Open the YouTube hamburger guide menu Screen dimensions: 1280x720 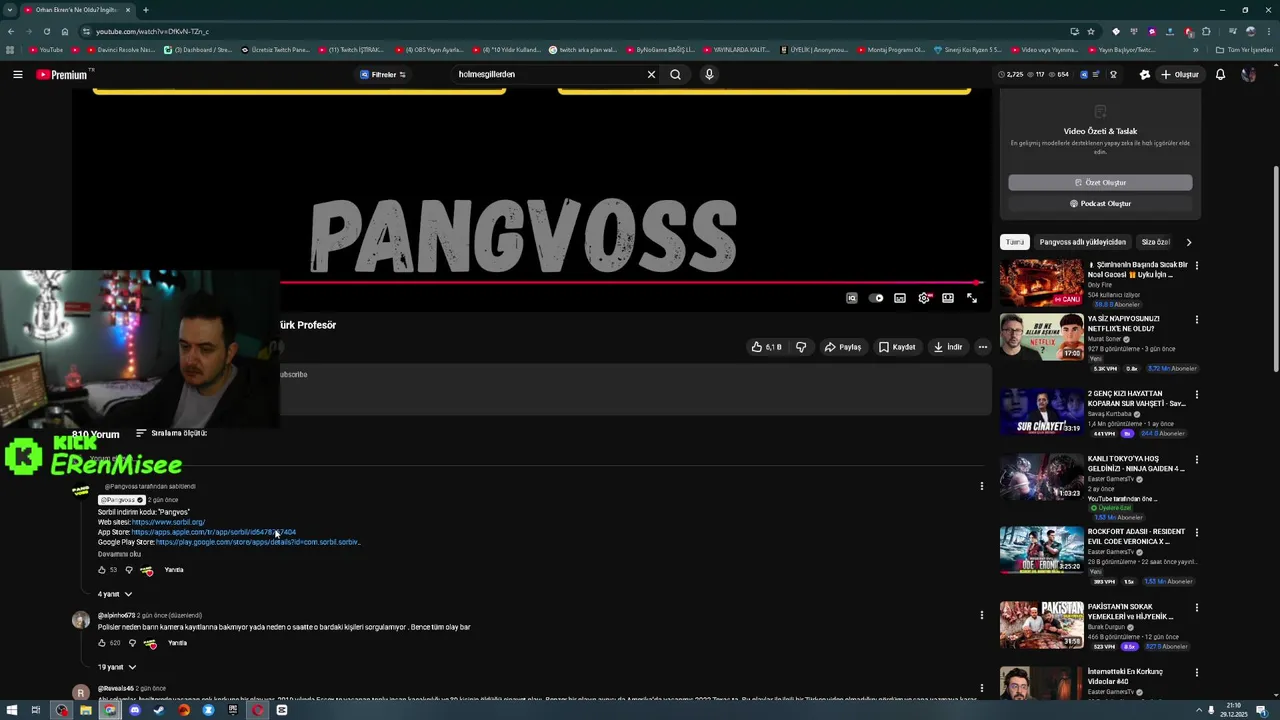pos(17,74)
